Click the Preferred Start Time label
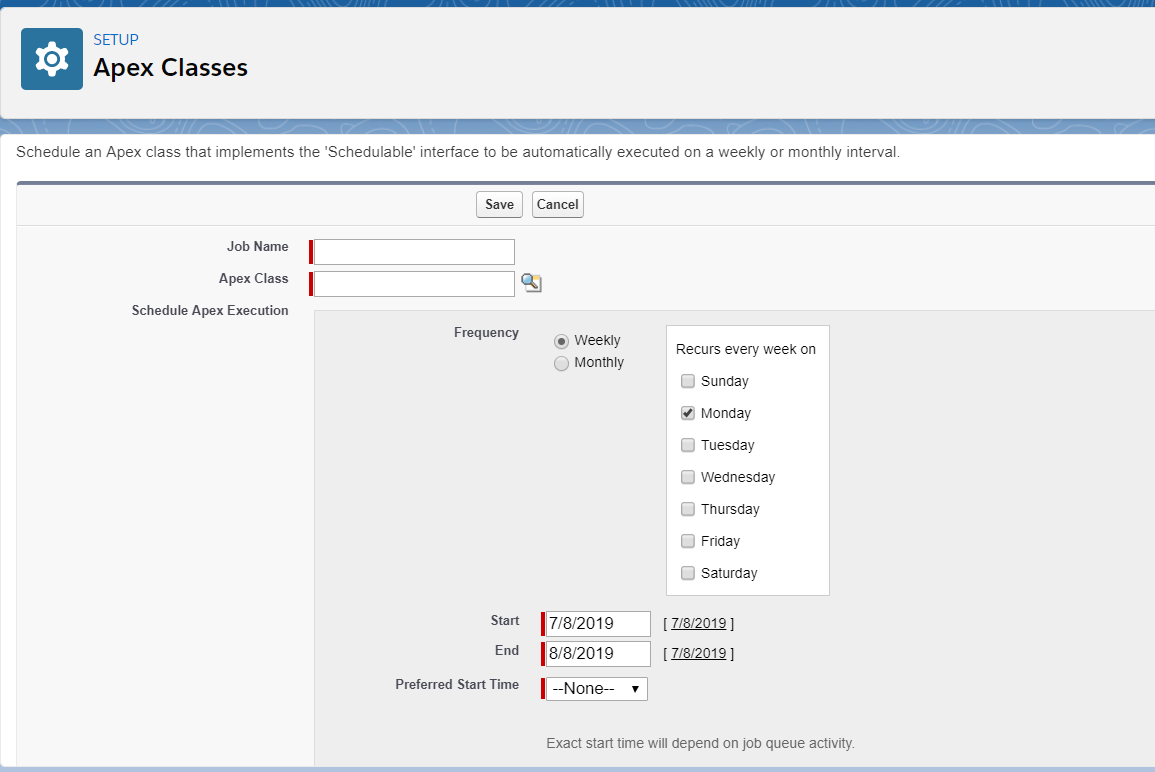This screenshot has height=772, width=1155. pyautogui.click(x=457, y=684)
